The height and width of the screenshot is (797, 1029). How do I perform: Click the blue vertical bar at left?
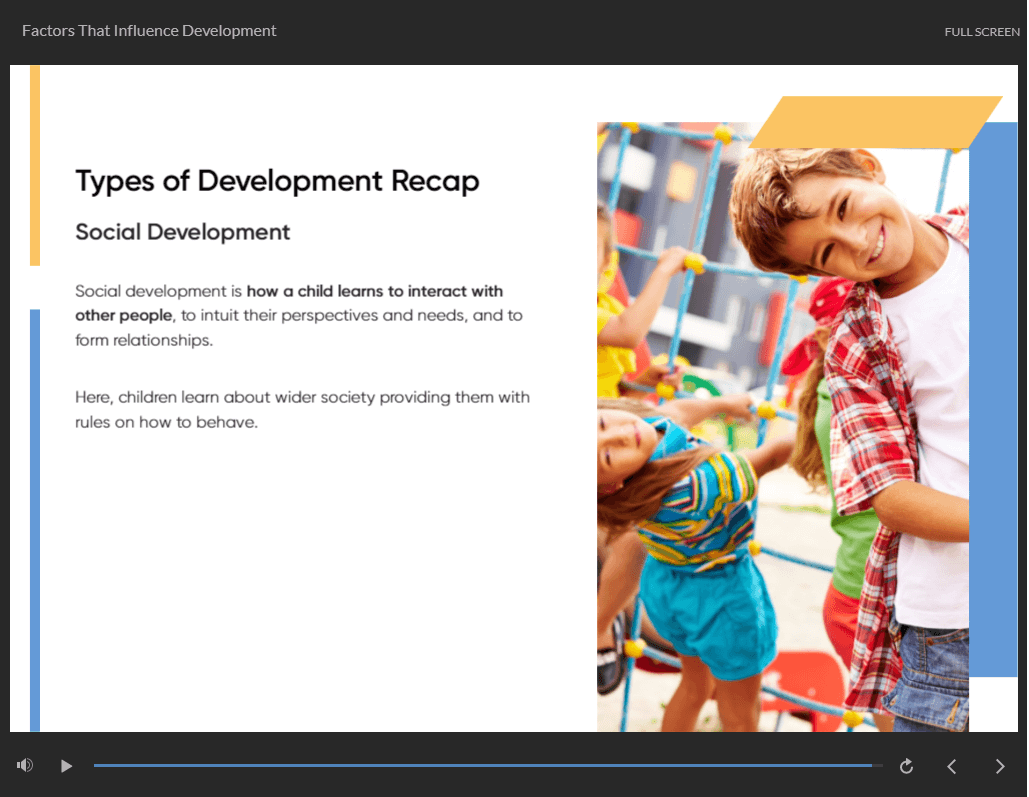[35, 520]
